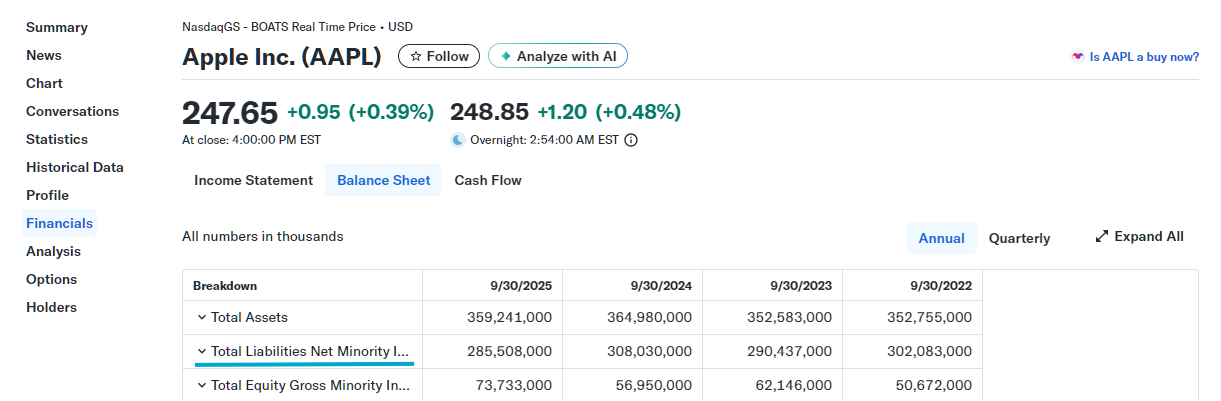This screenshot has width=1221, height=401.
Task: Select Financials in the sidebar
Action: click(x=59, y=223)
